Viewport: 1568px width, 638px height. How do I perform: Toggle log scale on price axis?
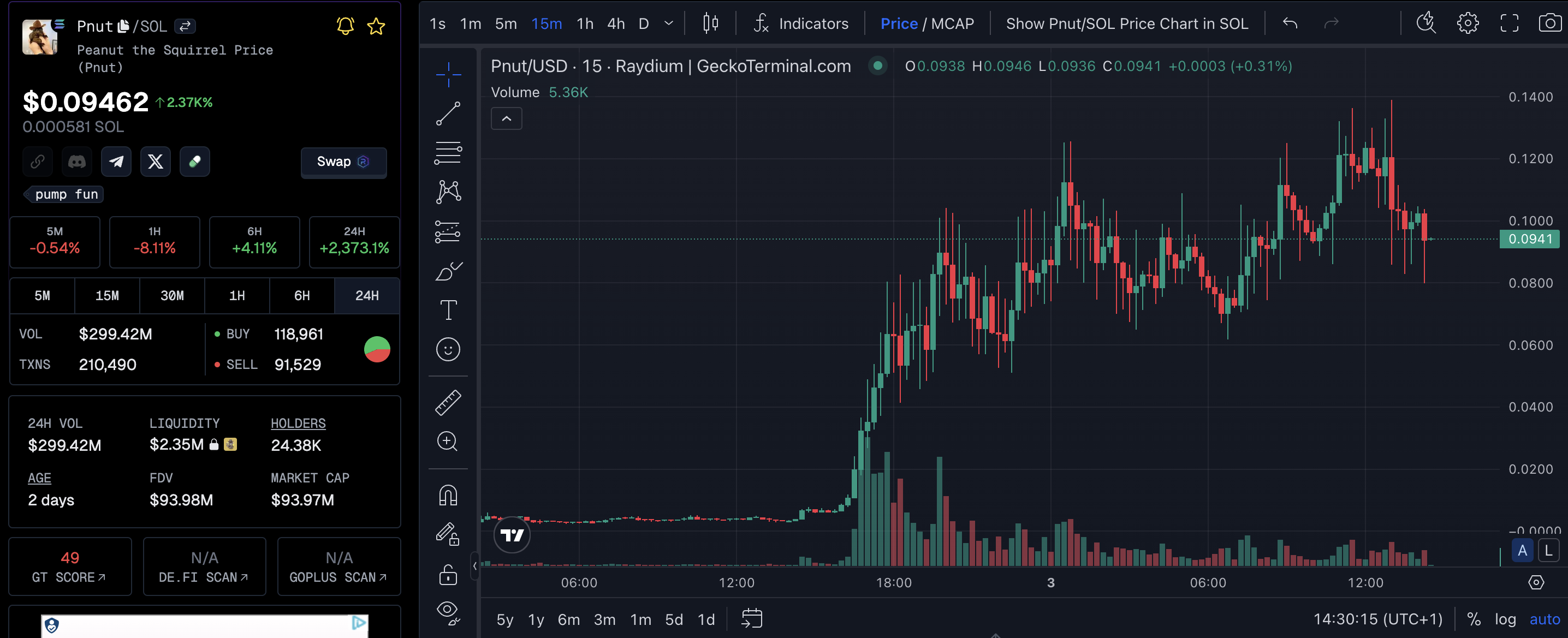pos(1505,619)
